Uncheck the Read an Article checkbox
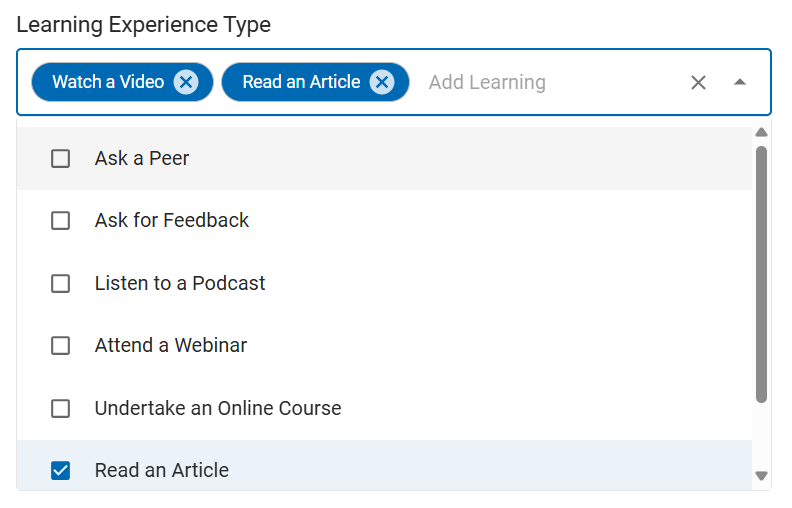The image size is (792, 508). click(x=61, y=470)
